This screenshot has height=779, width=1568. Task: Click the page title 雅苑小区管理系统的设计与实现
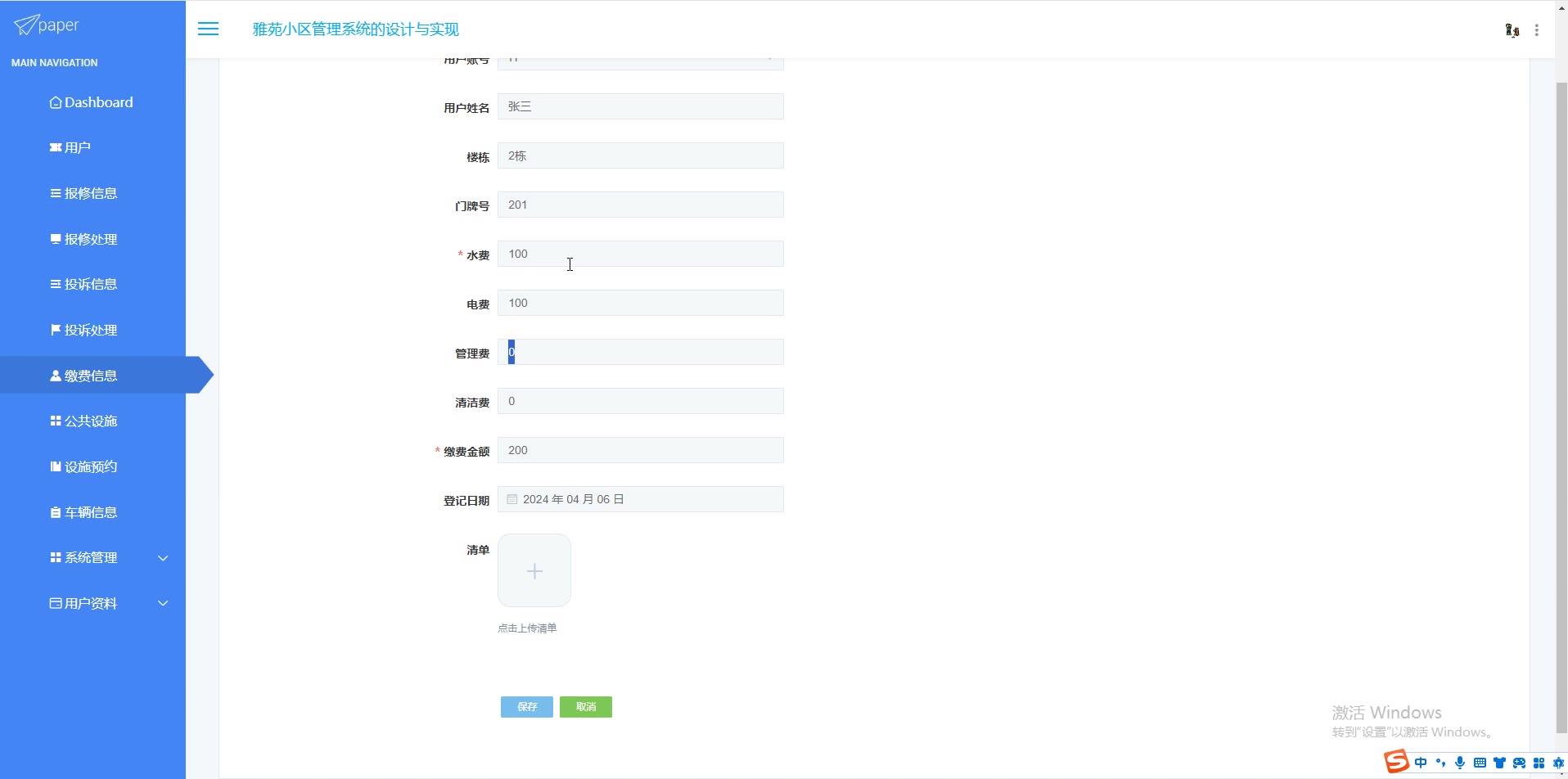[356, 29]
